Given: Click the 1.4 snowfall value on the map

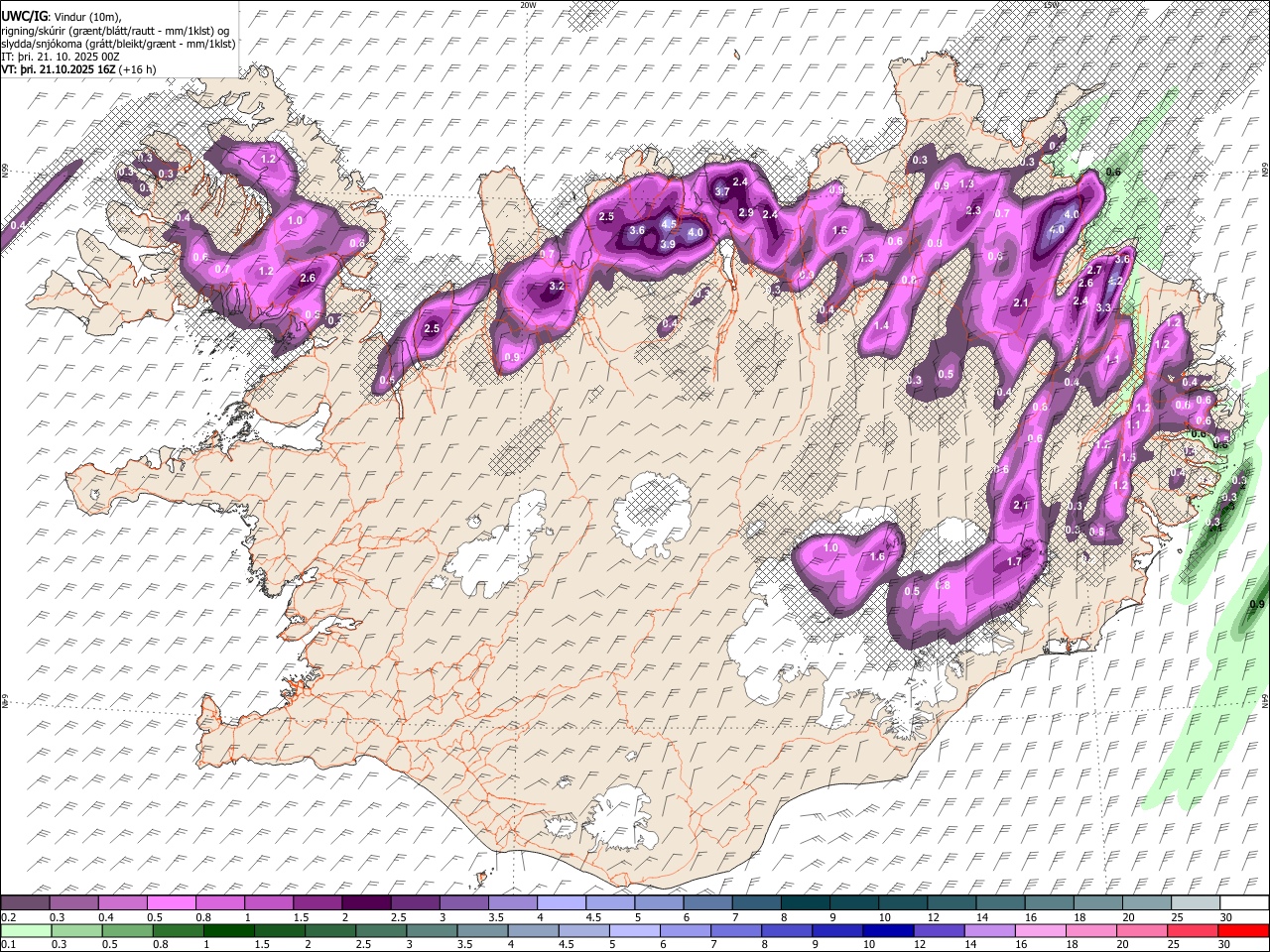Looking at the screenshot, I should click(x=882, y=325).
